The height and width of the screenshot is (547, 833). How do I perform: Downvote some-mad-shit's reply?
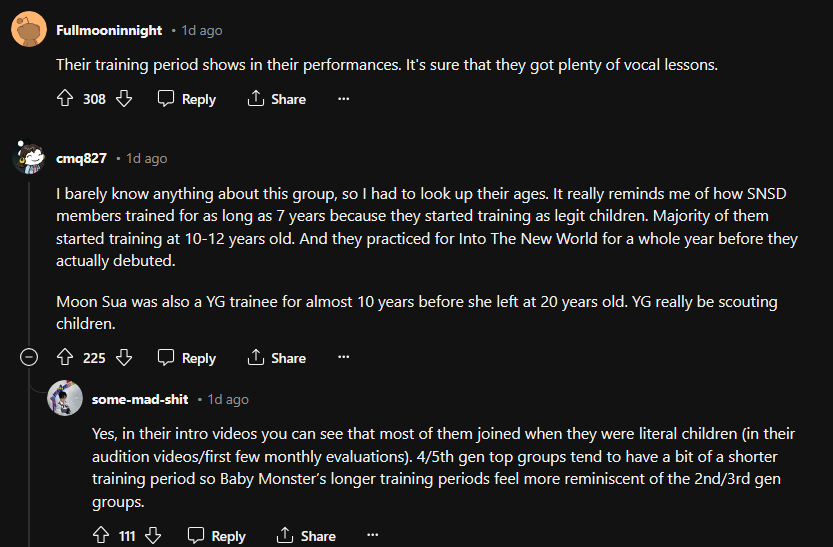click(x=153, y=536)
